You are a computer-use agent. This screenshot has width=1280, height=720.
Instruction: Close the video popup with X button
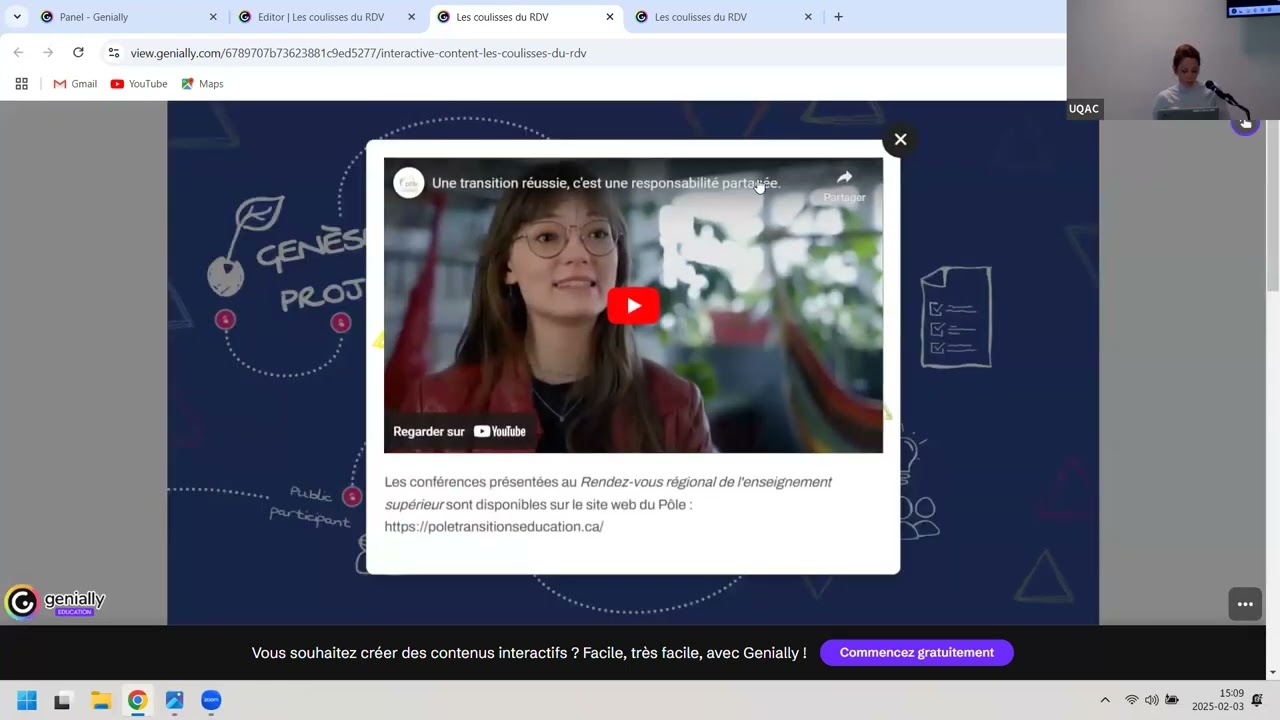pyautogui.click(x=900, y=139)
